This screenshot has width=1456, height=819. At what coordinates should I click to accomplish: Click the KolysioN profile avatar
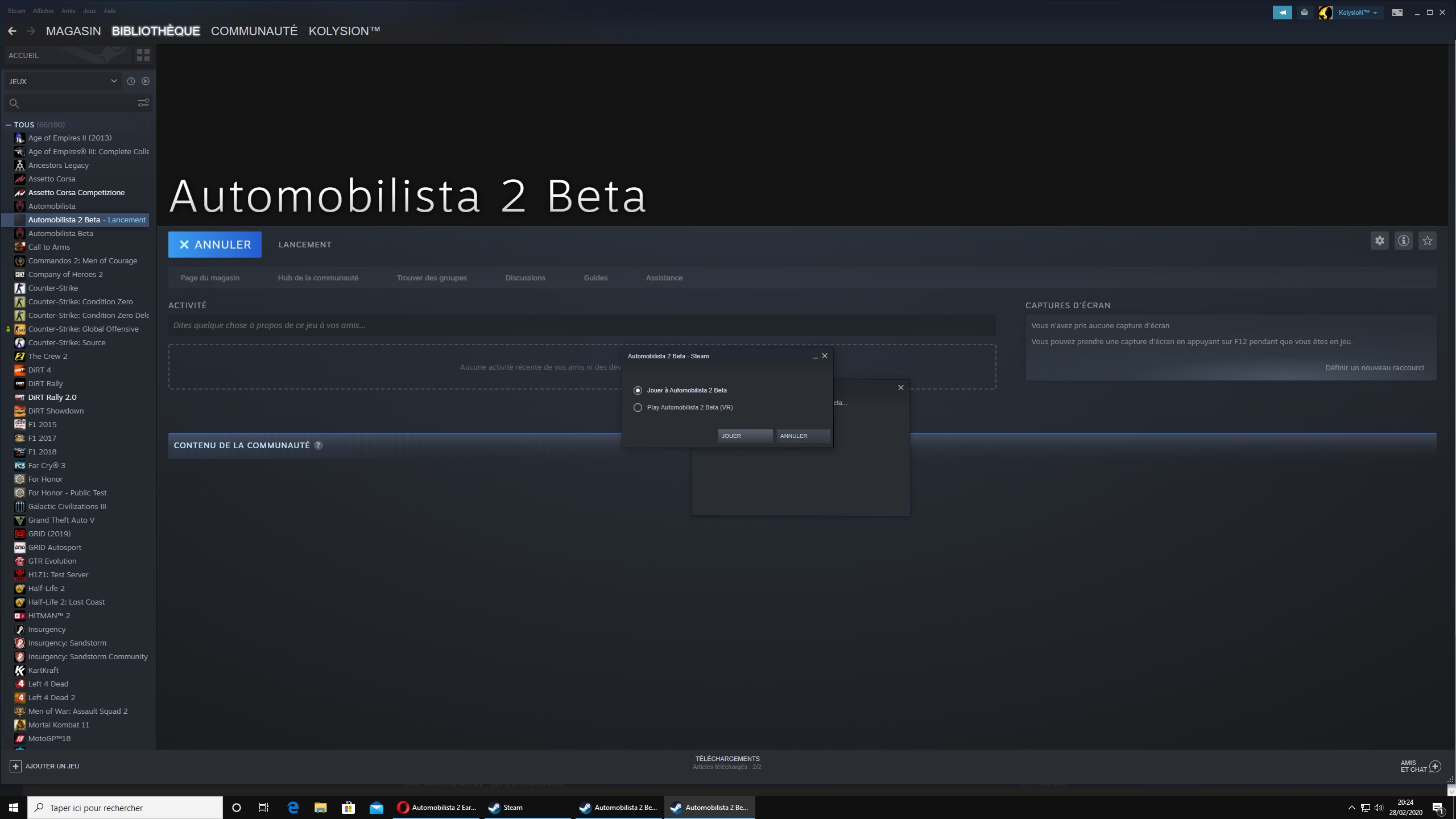point(1326,12)
